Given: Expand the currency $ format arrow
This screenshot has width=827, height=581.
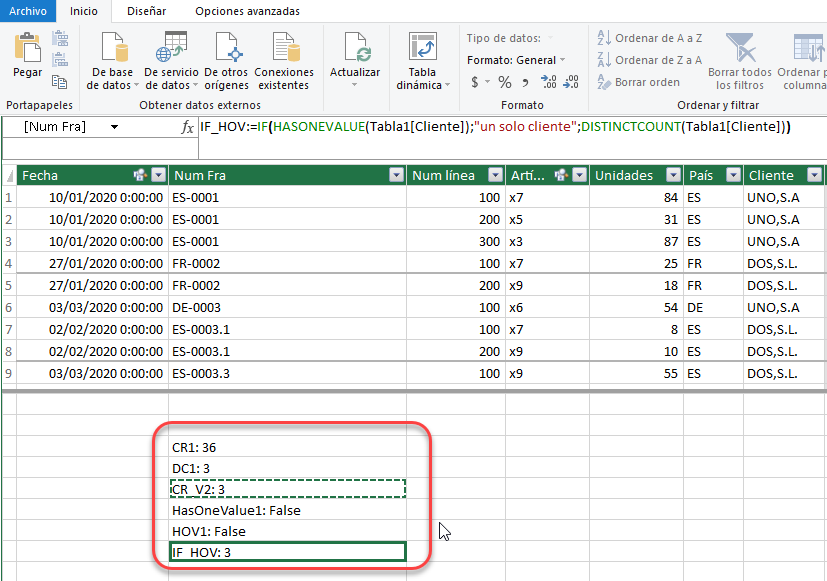Looking at the screenshot, I should [487, 82].
